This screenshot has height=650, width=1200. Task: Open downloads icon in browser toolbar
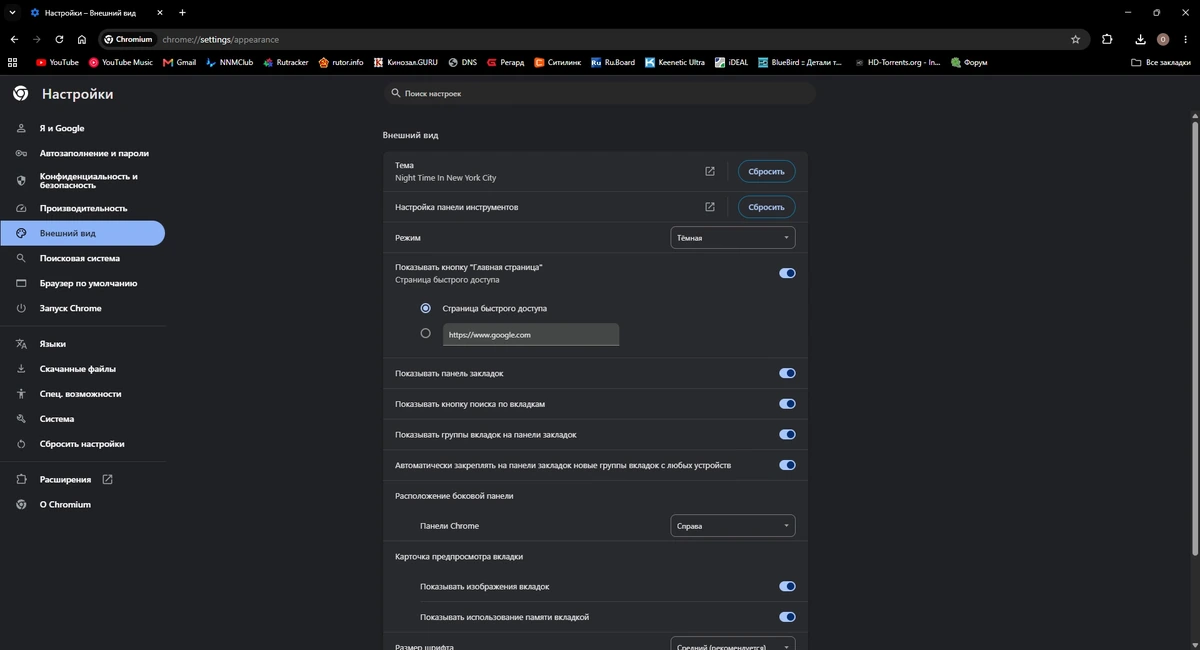1141,39
